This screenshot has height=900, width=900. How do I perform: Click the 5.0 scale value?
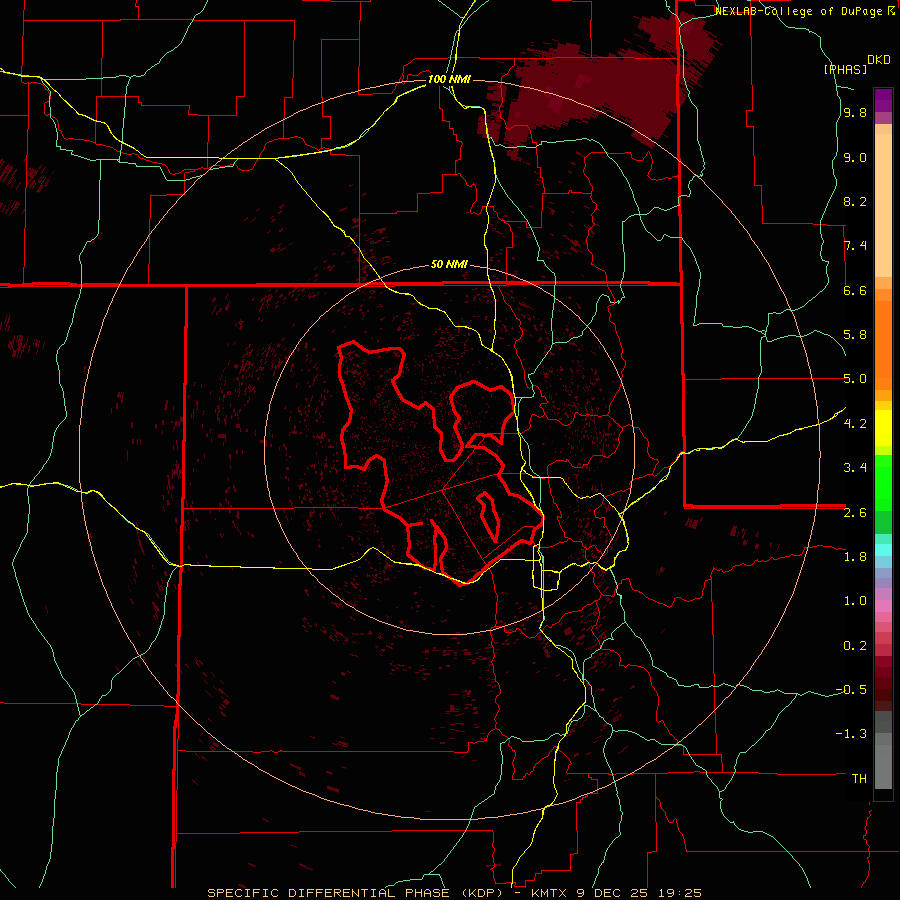[x=855, y=379]
